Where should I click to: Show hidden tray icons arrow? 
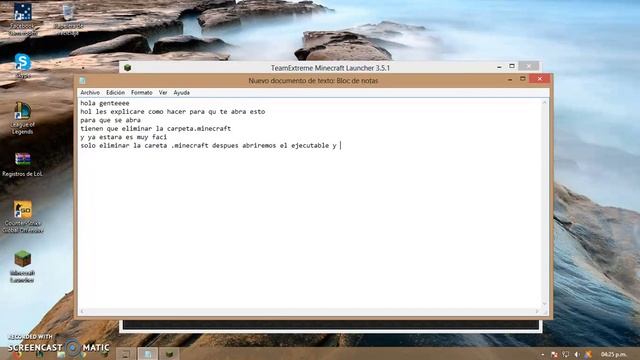pos(543,354)
